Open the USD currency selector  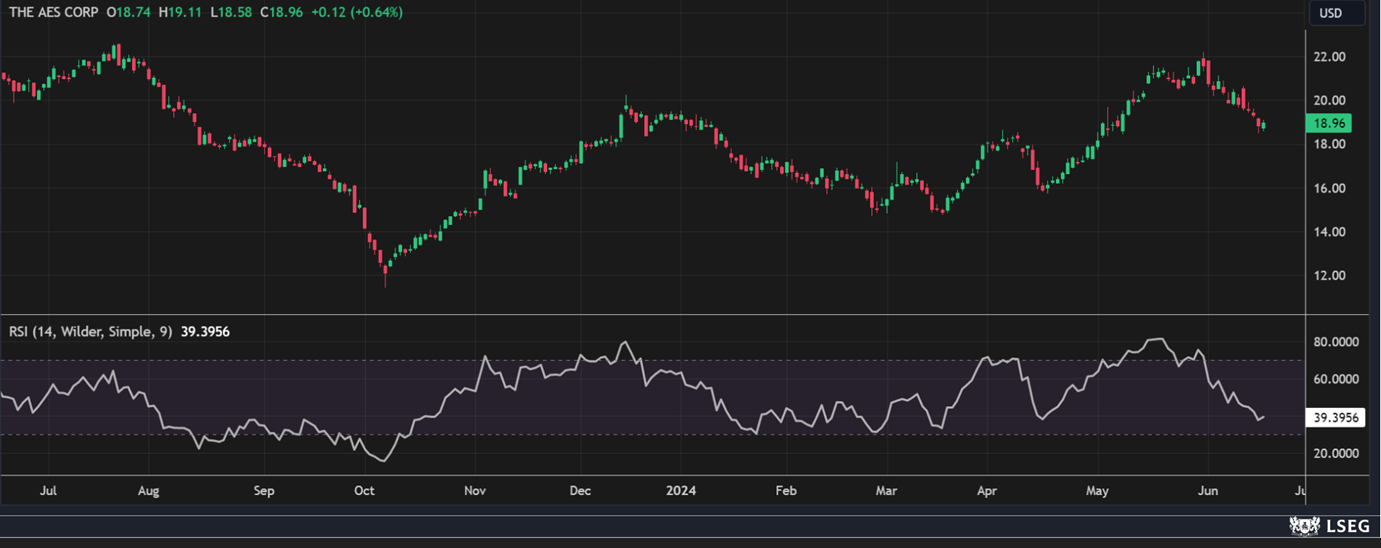pyautogui.click(x=1330, y=13)
